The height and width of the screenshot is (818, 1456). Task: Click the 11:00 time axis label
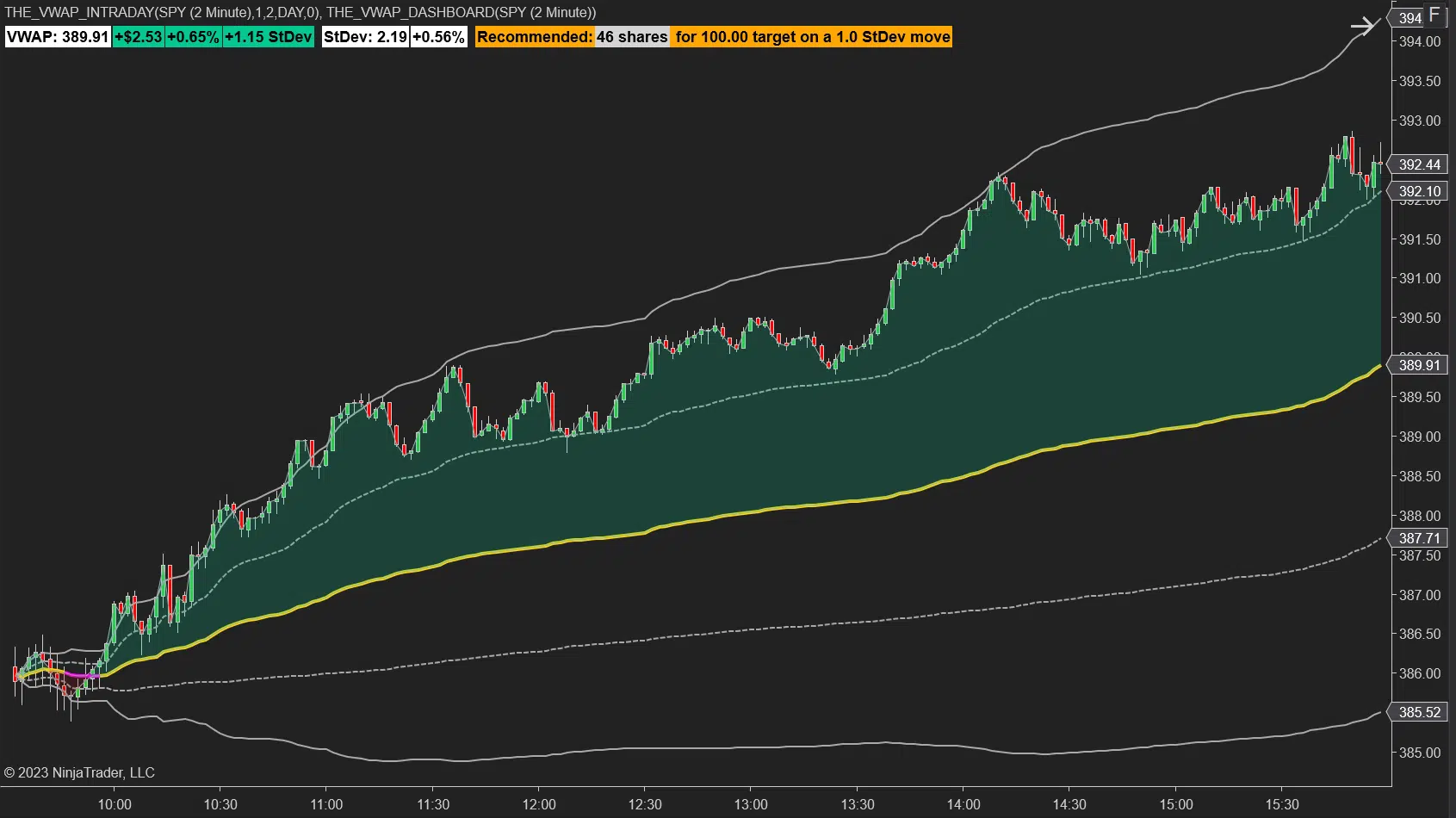(326, 804)
